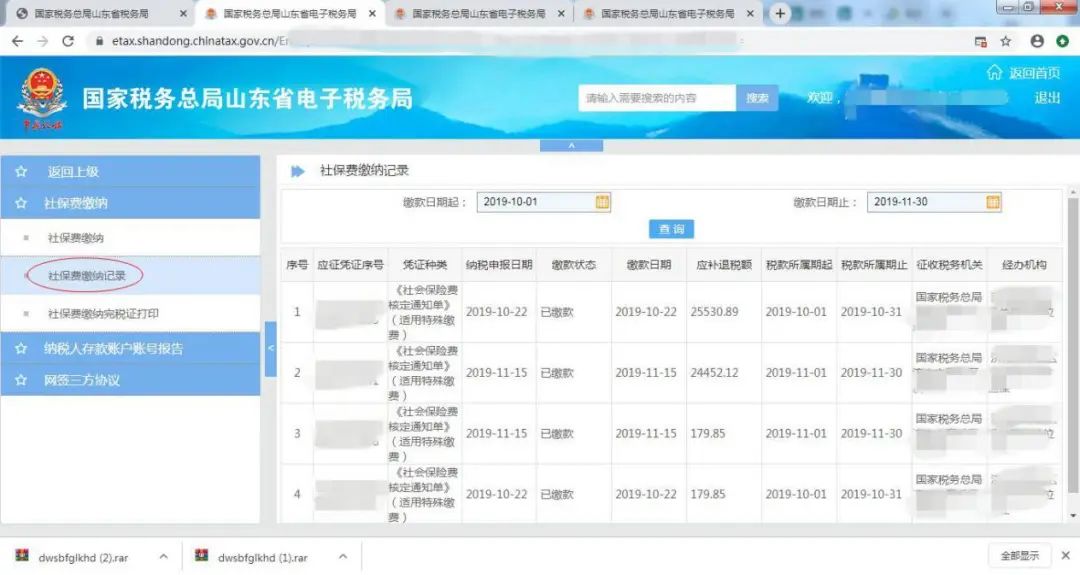Screen dimensions: 1080x575
Task: Expand options for dwsbfglkhd (1).rar download
Action: click(x=343, y=556)
